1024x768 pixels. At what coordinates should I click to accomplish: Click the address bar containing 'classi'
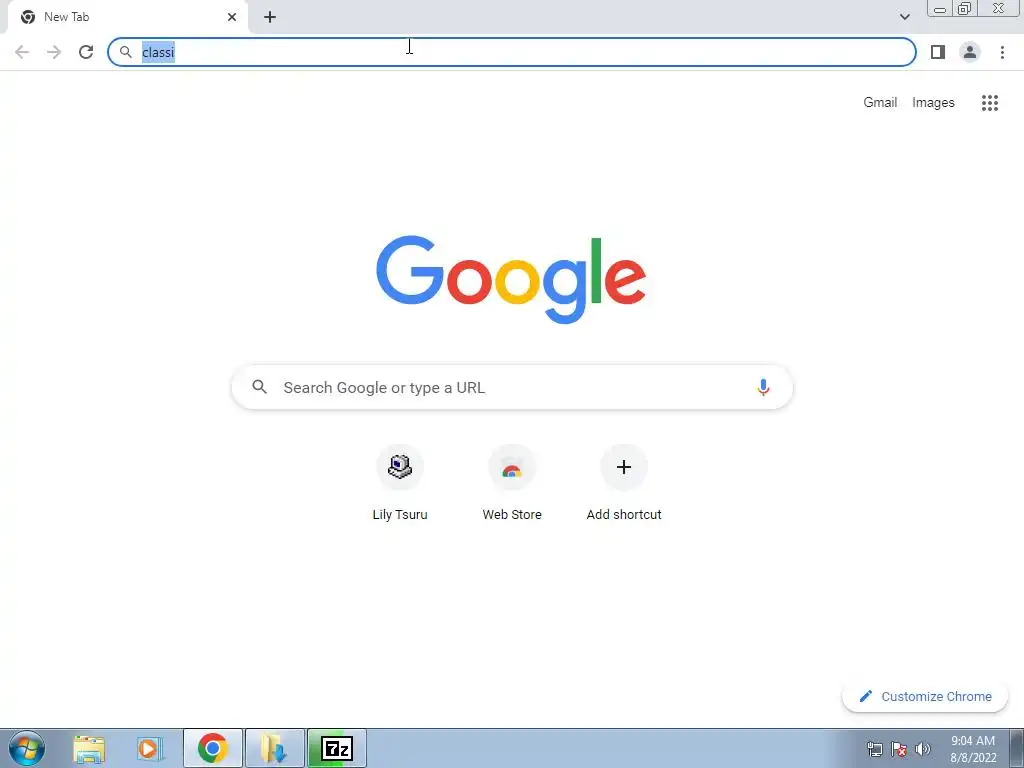pos(512,52)
